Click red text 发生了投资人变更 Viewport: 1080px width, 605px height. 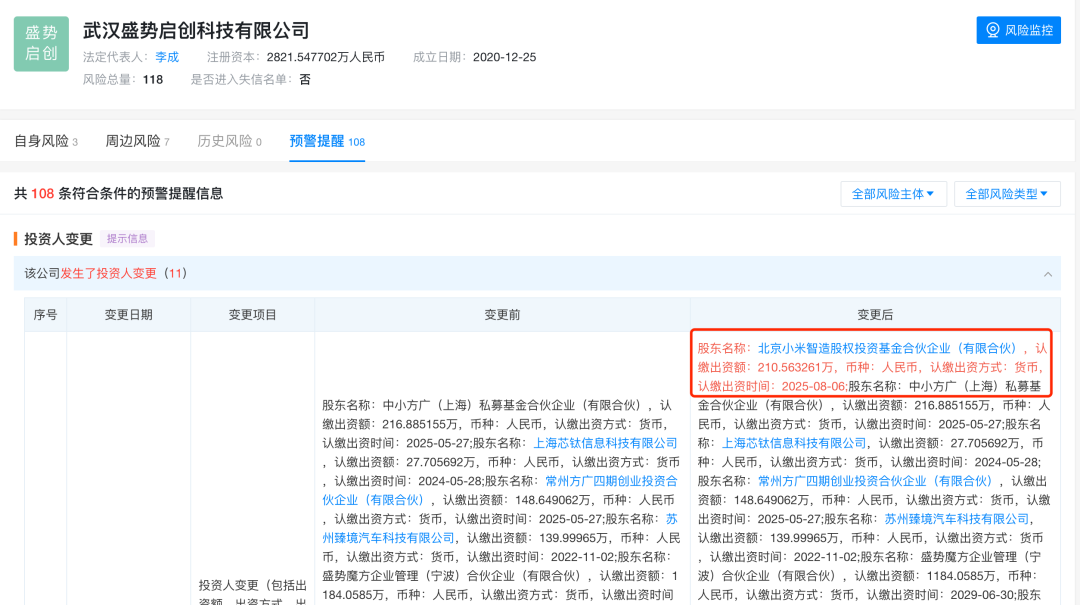pos(109,273)
